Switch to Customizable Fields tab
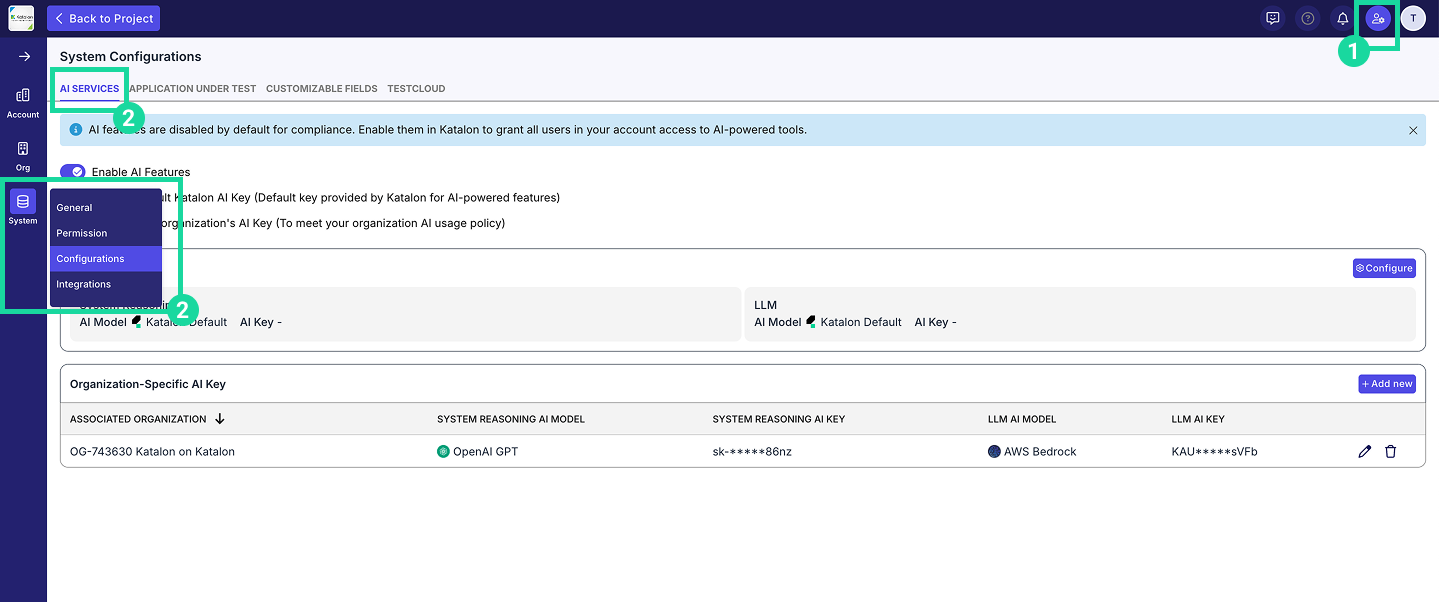The image size is (1439, 602). [x=322, y=89]
